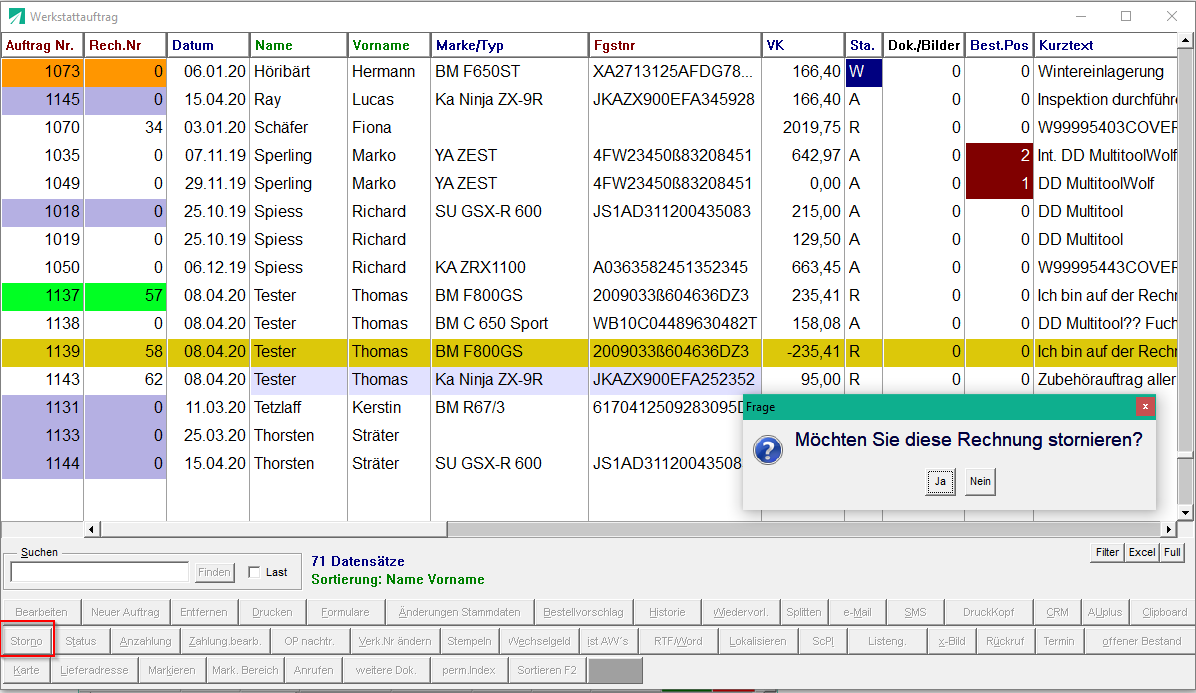Image resolution: width=1196 pixels, height=693 pixels.
Task: Click the Storno button
Action: click(27, 640)
